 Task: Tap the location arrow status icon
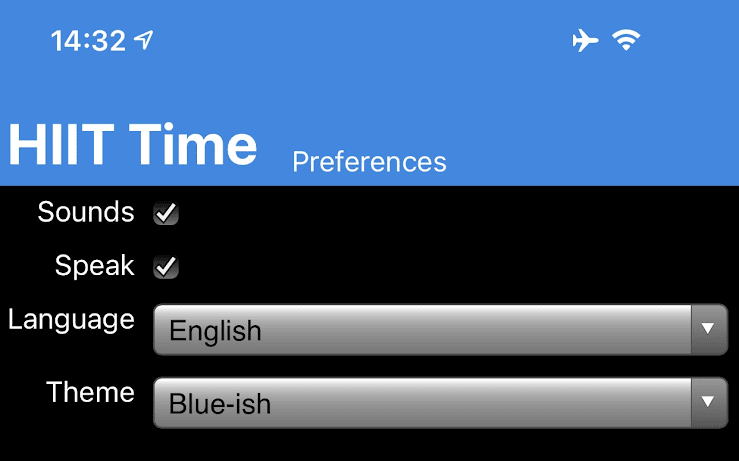(x=144, y=40)
